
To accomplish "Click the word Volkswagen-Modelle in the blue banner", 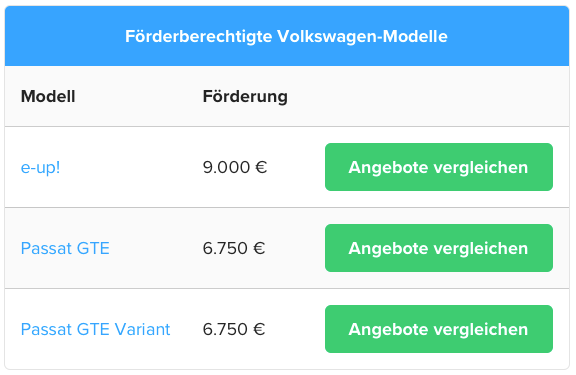I will pyautogui.click(x=362, y=37).
